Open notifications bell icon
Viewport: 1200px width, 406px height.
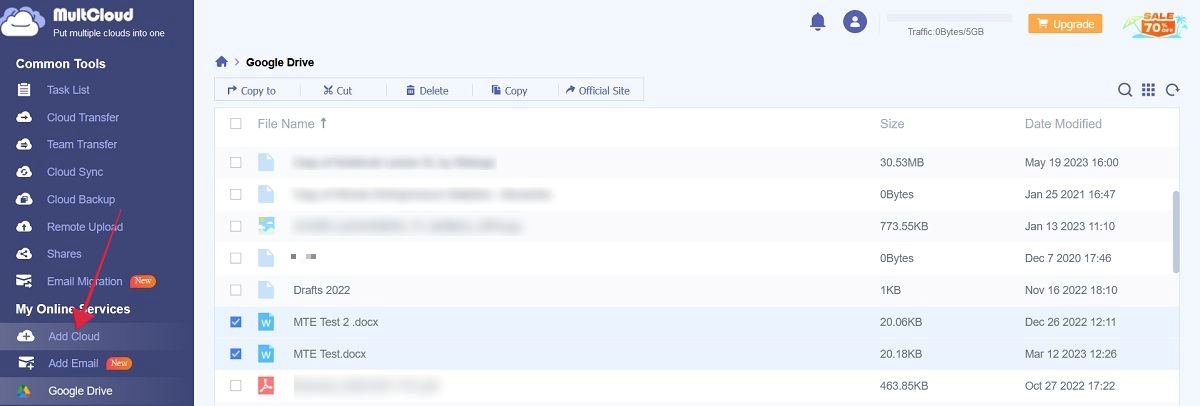coord(818,21)
